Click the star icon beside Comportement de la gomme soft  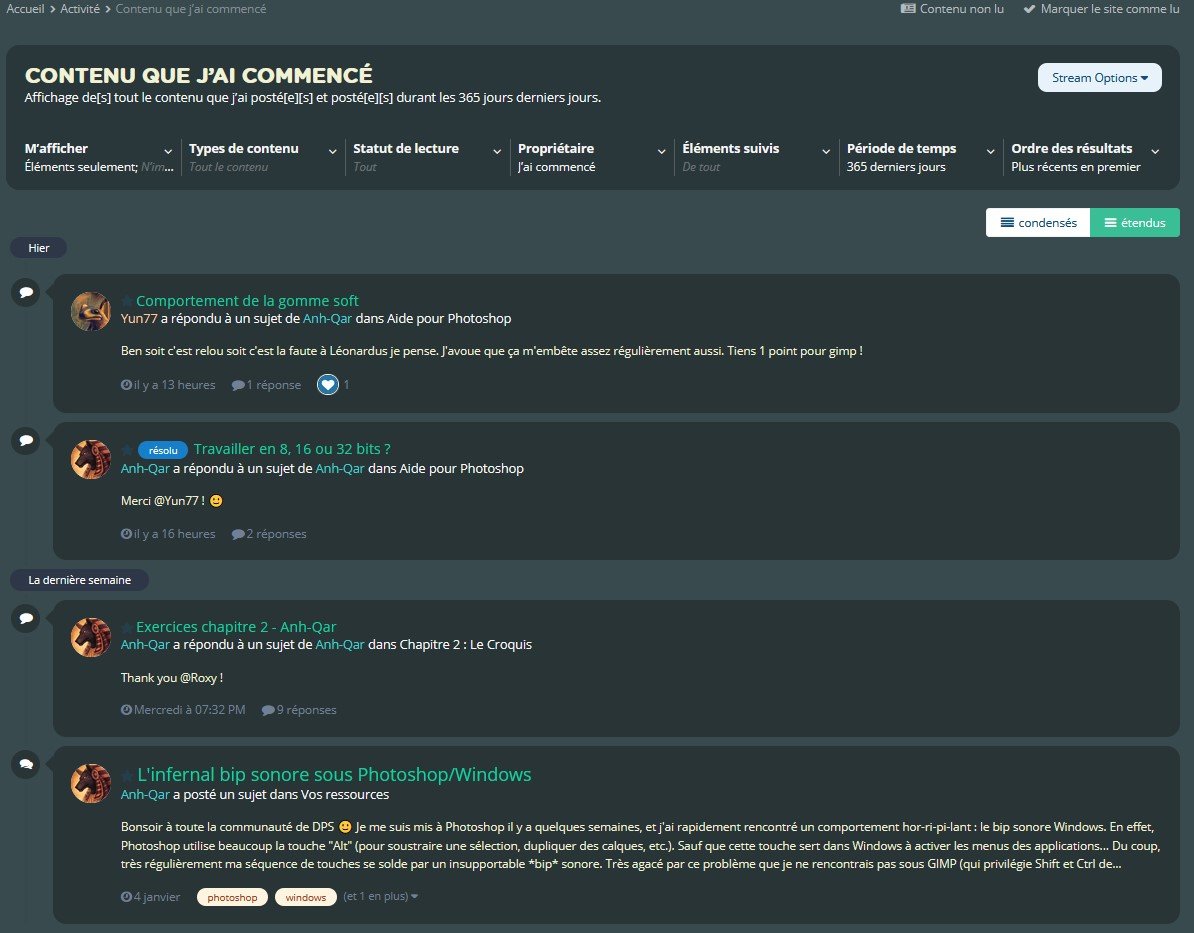(127, 301)
